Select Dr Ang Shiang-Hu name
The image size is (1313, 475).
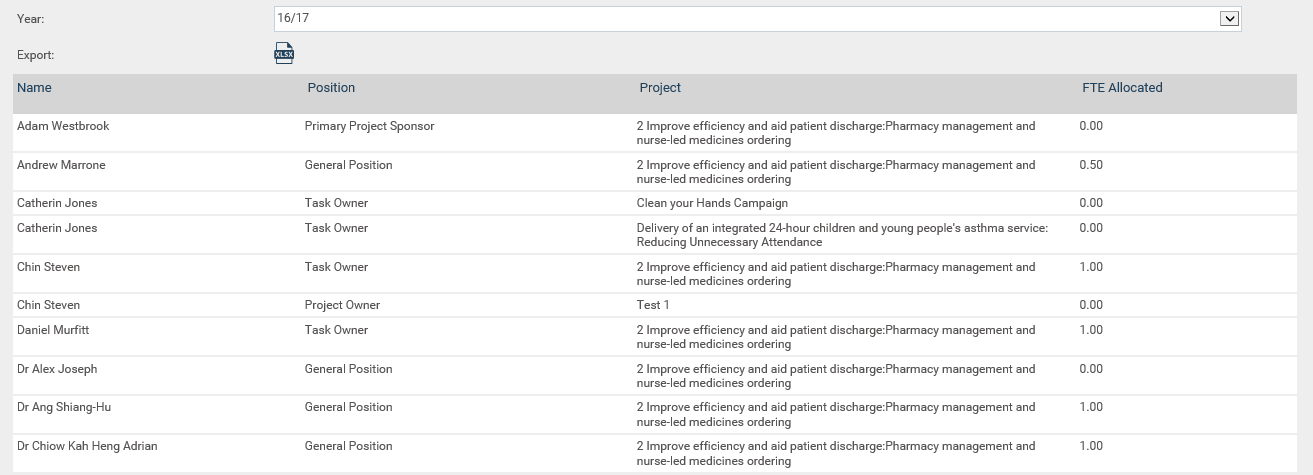[66, 407]
